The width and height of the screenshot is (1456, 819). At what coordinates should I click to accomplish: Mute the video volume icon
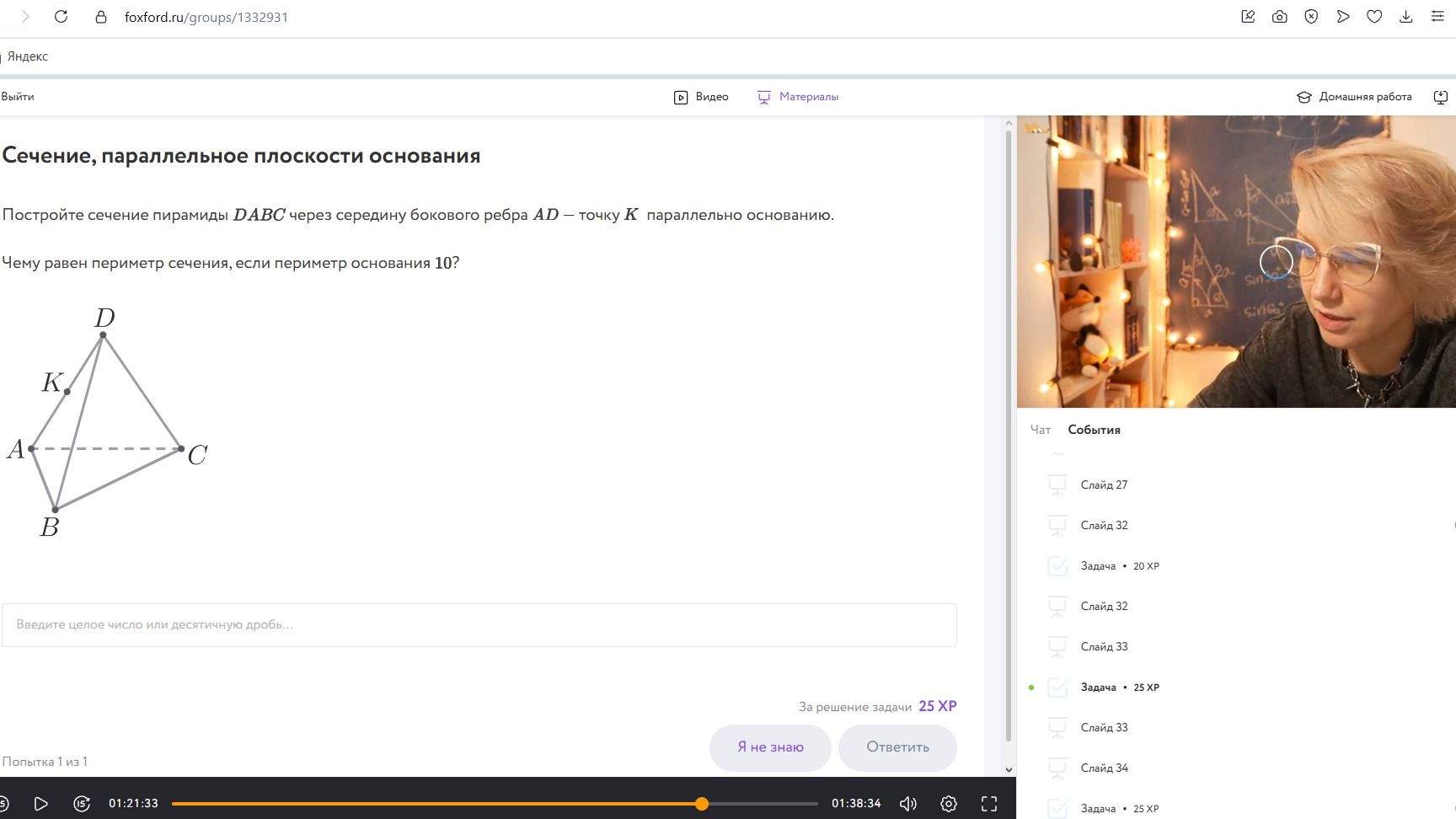click(x=908, y=804)
